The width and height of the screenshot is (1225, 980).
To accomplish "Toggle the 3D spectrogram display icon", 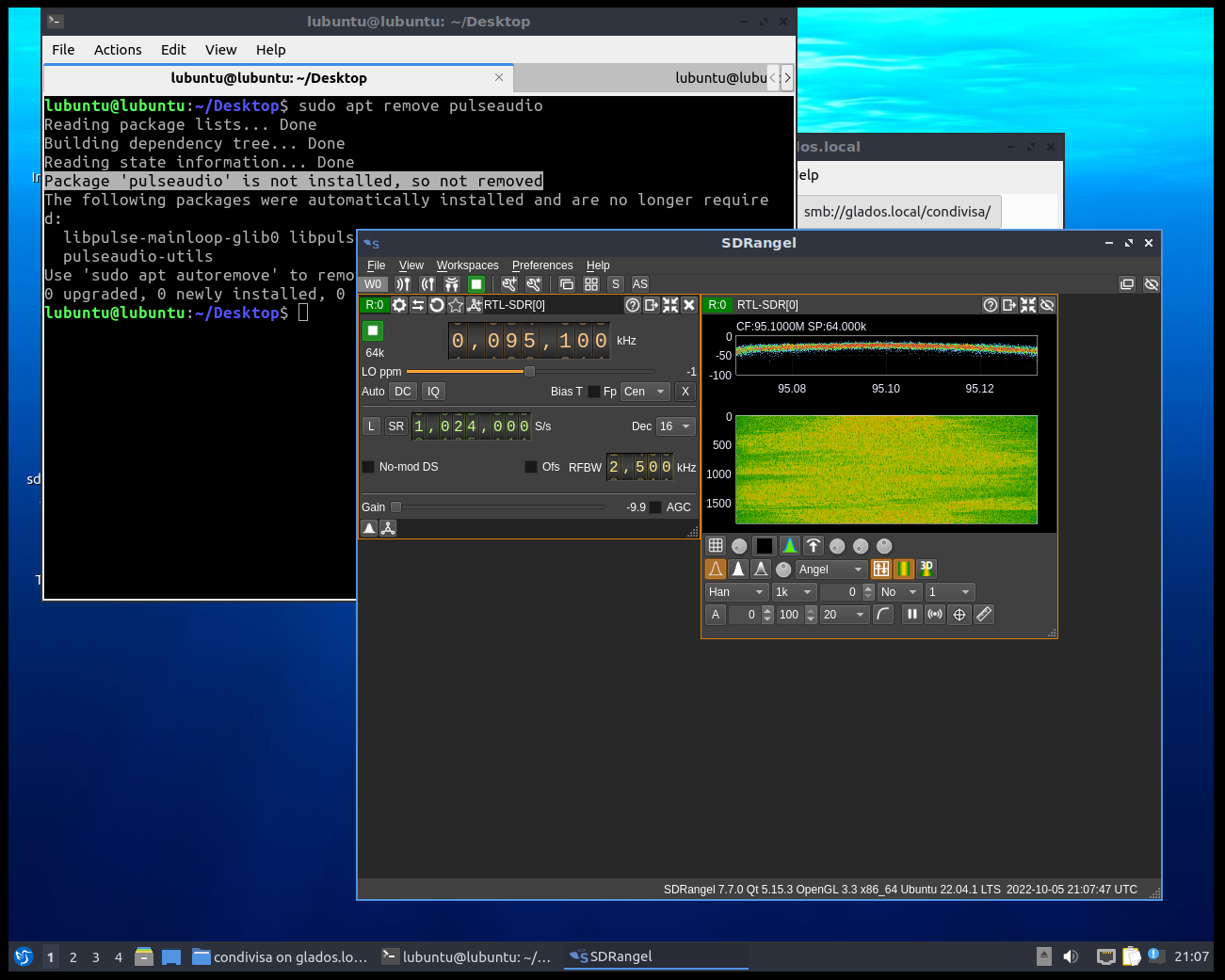I will (x=927, y=568).
